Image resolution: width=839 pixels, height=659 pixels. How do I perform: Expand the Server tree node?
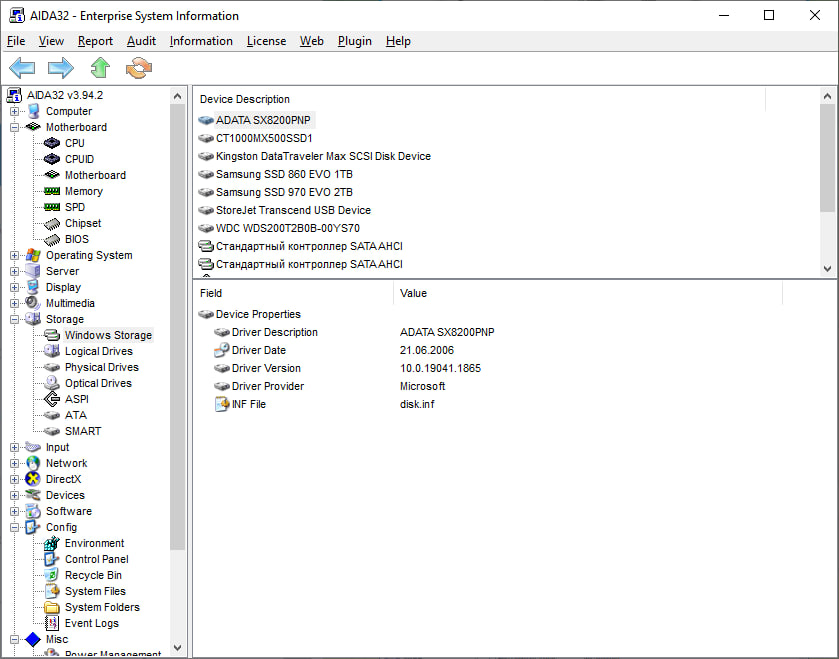[x=14, y=271]
